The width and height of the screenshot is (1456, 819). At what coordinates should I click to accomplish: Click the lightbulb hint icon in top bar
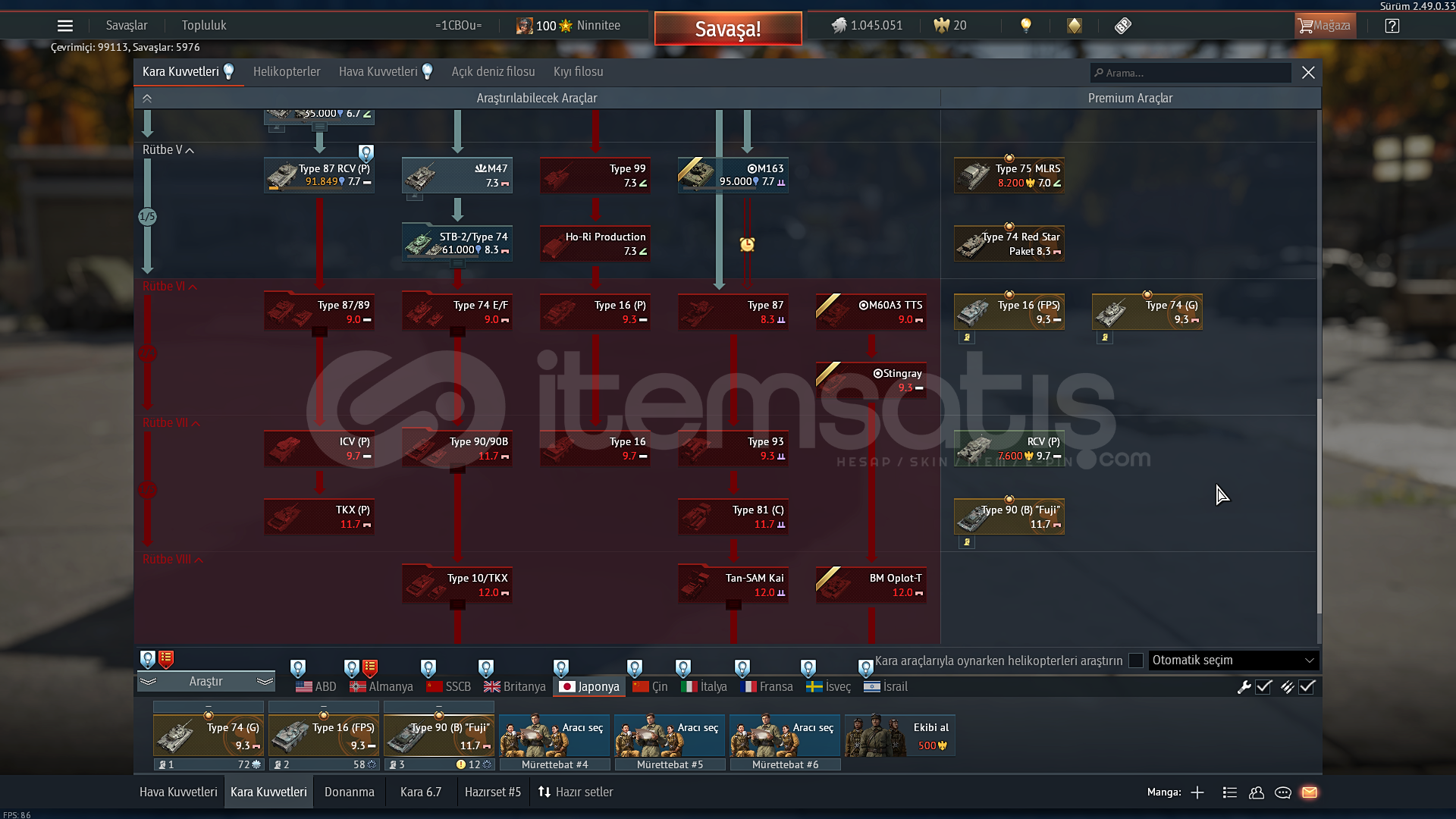pos(1025,25)
